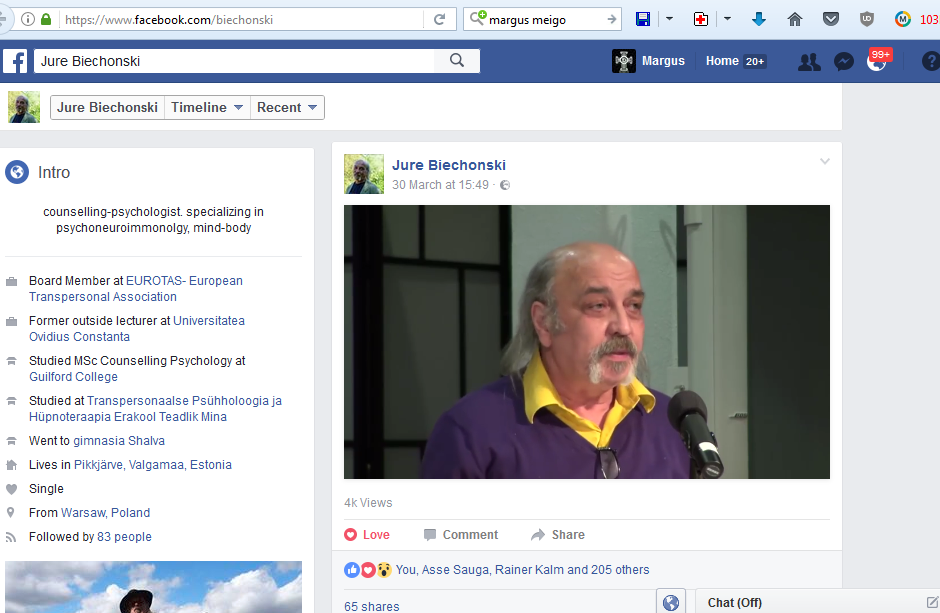940x613 pixels.
Task: Play the video in the post
Action: click(586, 342)
